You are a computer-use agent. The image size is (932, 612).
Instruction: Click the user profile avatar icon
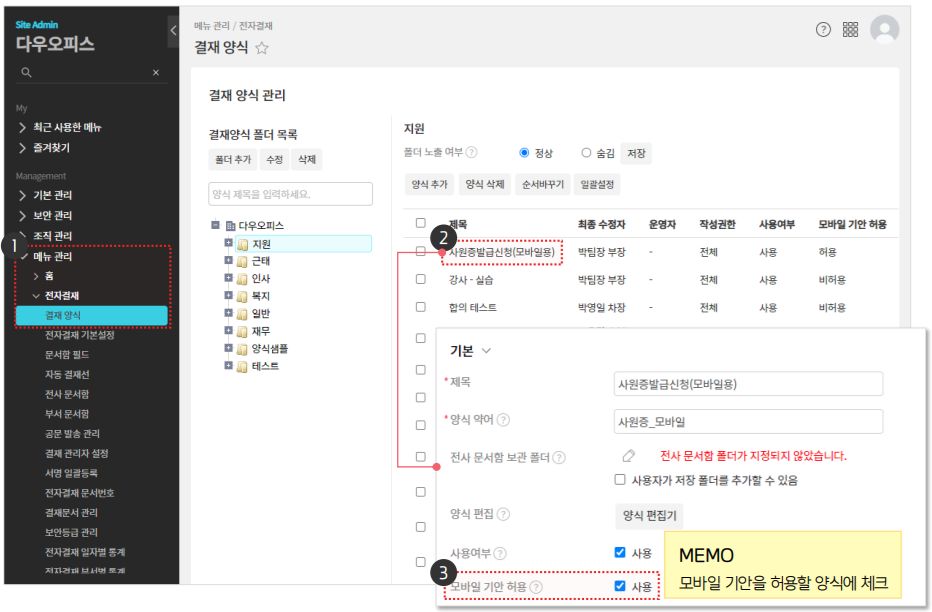click(x=884, y=30)
